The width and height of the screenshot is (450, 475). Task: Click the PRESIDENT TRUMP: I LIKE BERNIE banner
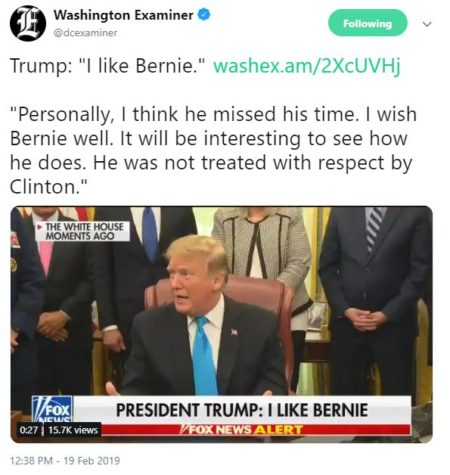coord(242,410)
